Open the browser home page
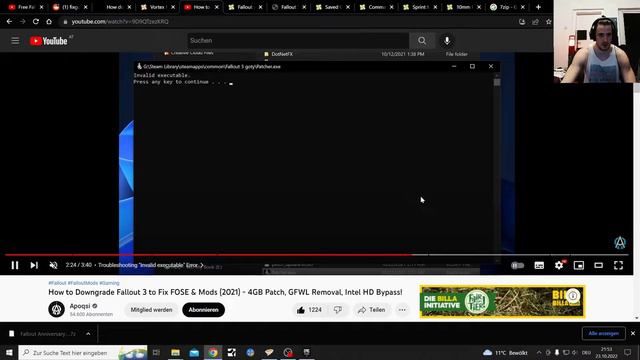This screenshot has height=360, width=640. 49,22
